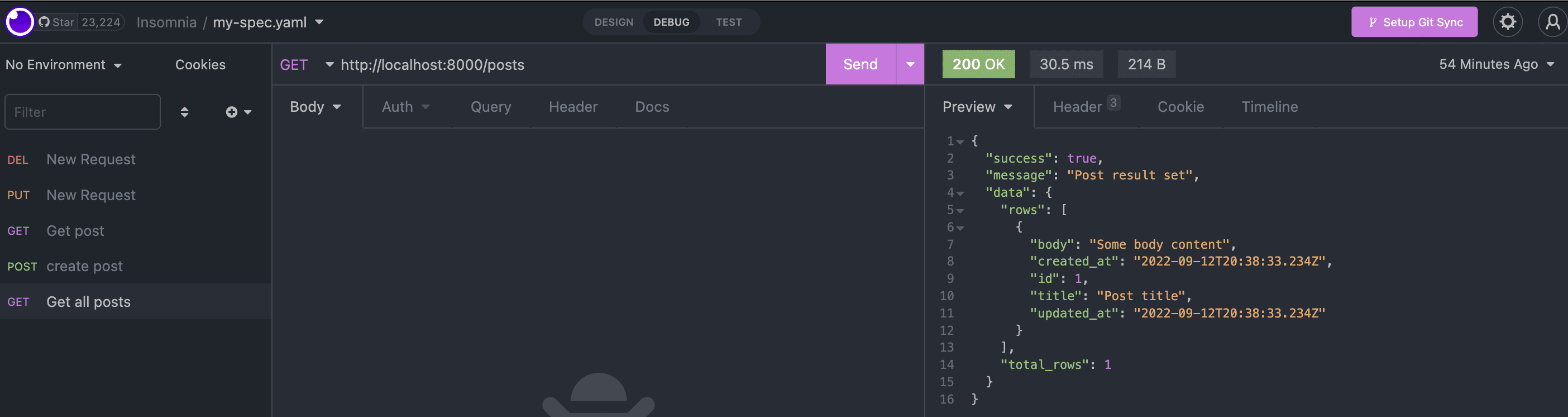Open the user account icon
This screenshot has height=417, width=1568.
coord(1552,22)
